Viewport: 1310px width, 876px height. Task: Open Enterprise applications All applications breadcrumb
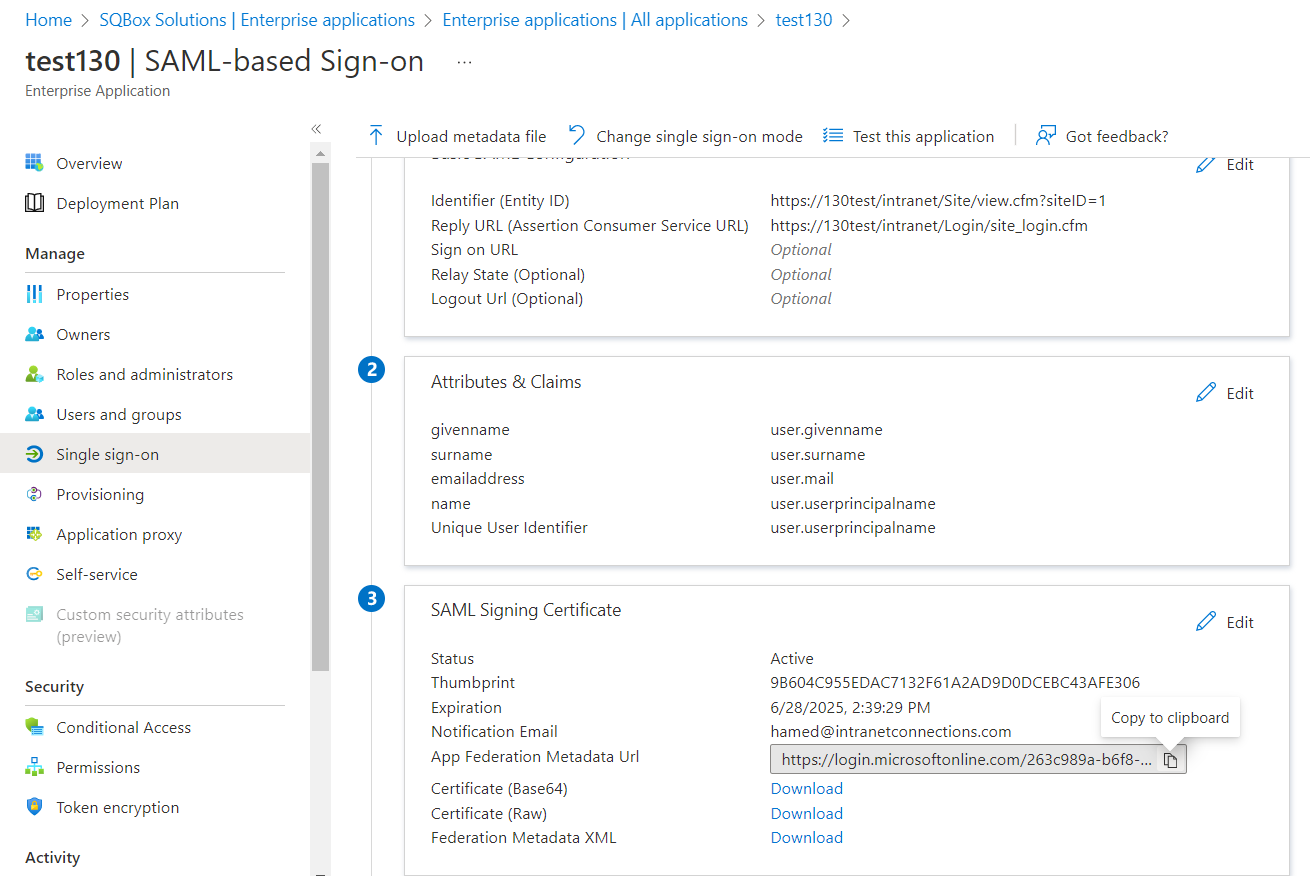click(x=595, y=20)
